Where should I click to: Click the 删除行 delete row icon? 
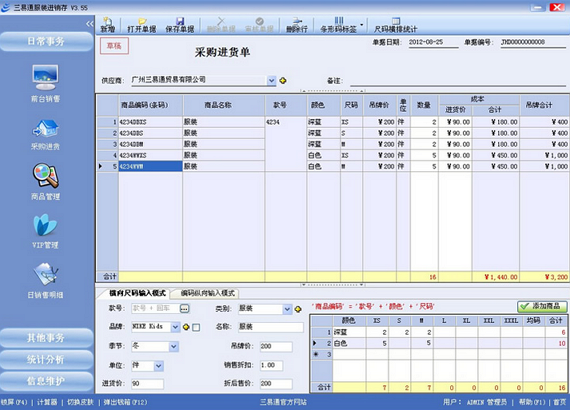pyautogui.click(x=297, y=25)
